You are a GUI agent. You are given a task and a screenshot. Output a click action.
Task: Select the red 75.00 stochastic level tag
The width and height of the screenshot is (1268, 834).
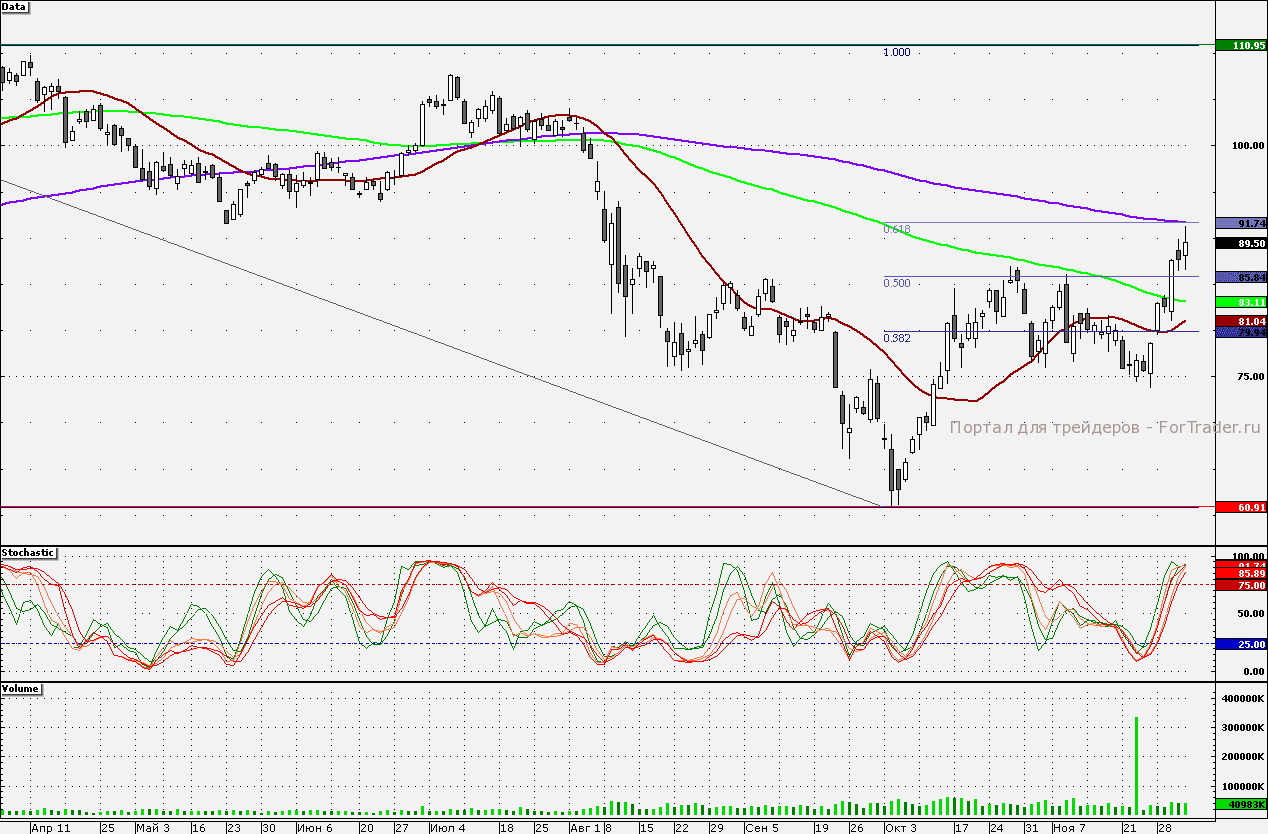click(x=1240, y=585)
